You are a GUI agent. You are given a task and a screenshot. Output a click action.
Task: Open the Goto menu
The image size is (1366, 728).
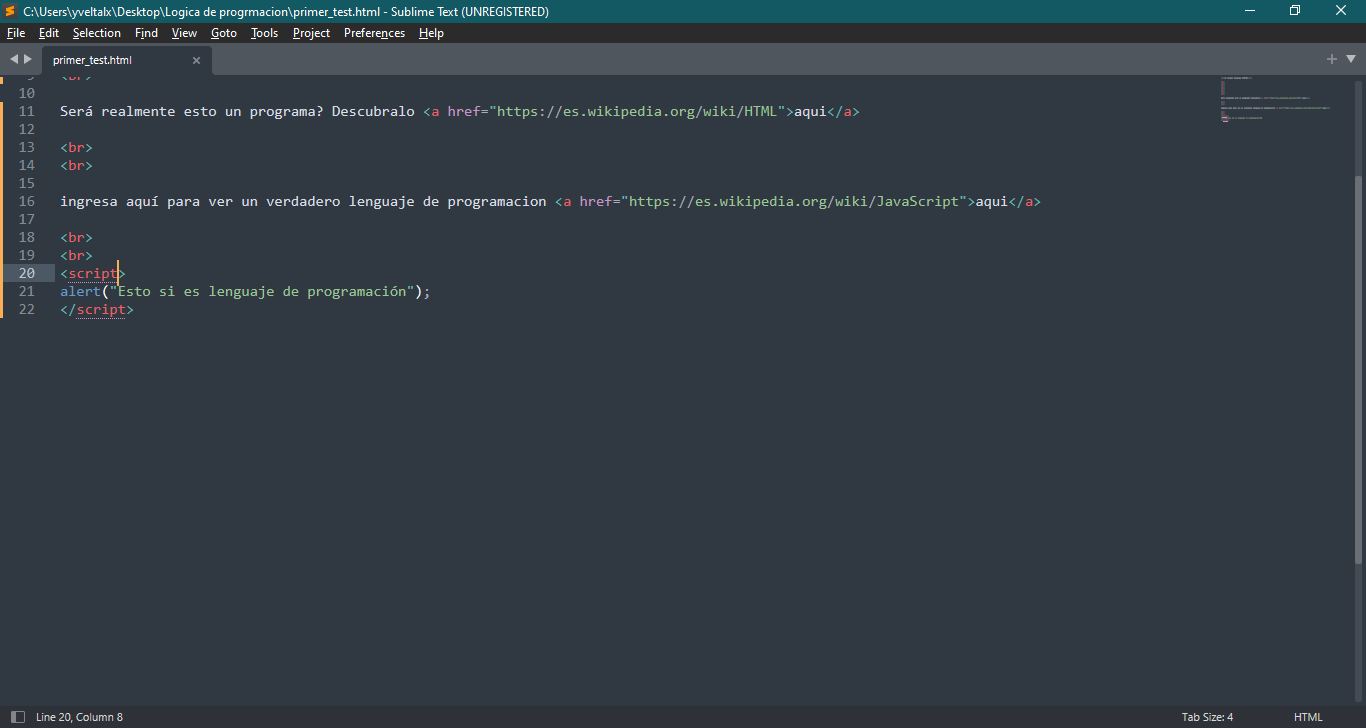pos(224,33)
